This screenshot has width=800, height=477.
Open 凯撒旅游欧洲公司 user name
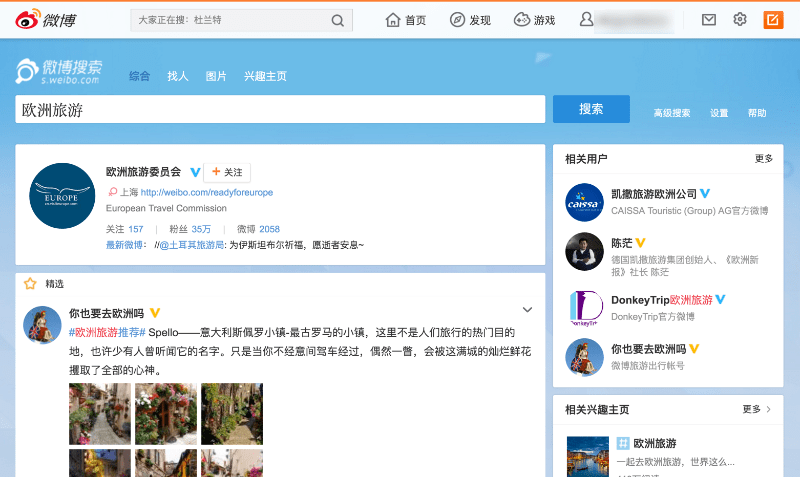[654, 194]
